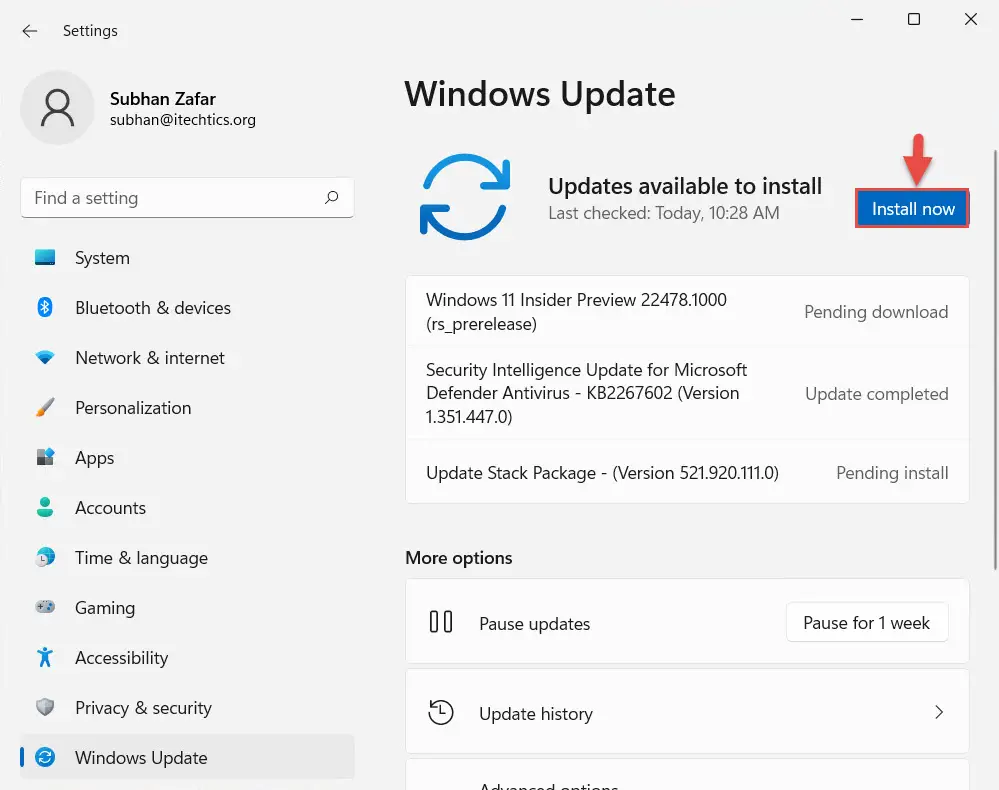Click the Bluetooth icon in sidebar

[x=45, y=307]
